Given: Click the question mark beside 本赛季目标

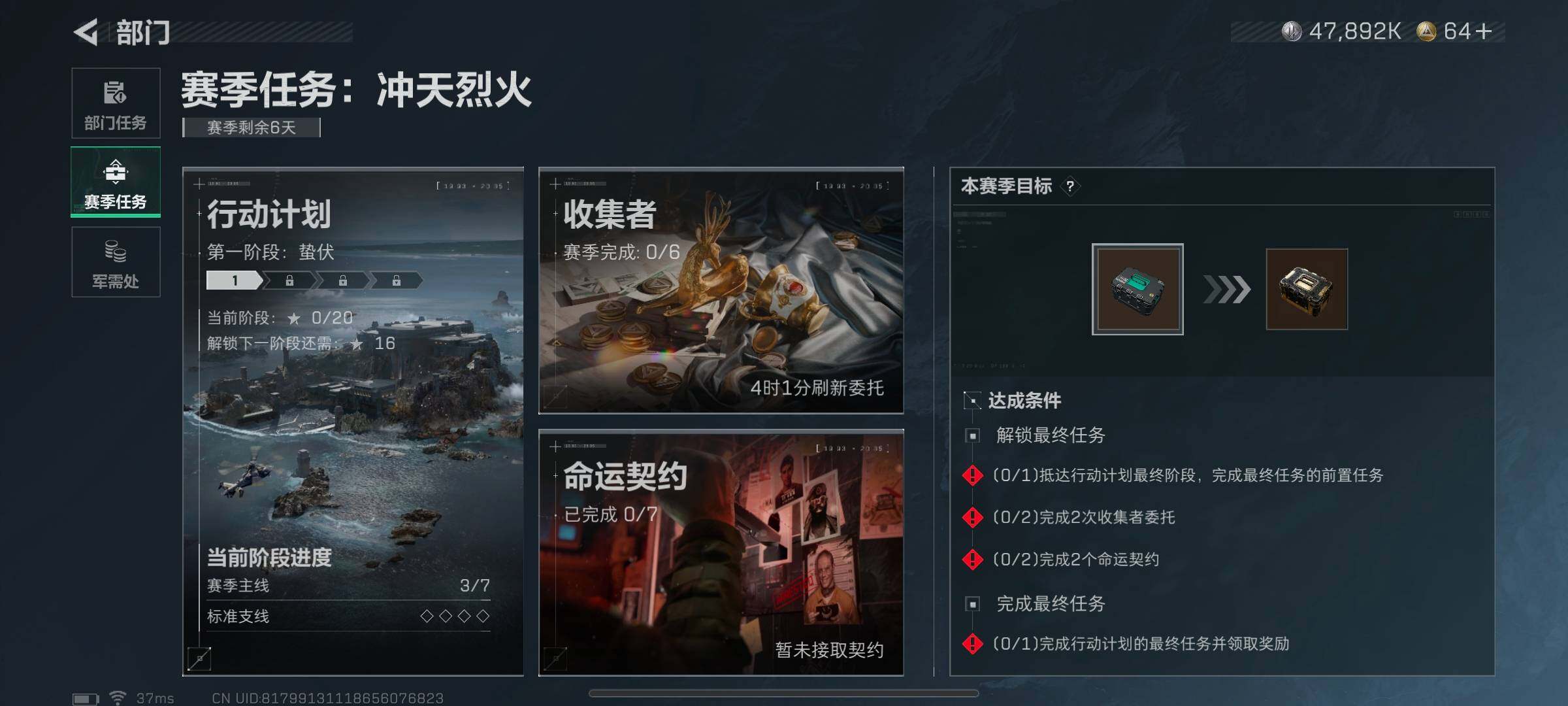Looking at the screenshot, I should (1070, 186).
